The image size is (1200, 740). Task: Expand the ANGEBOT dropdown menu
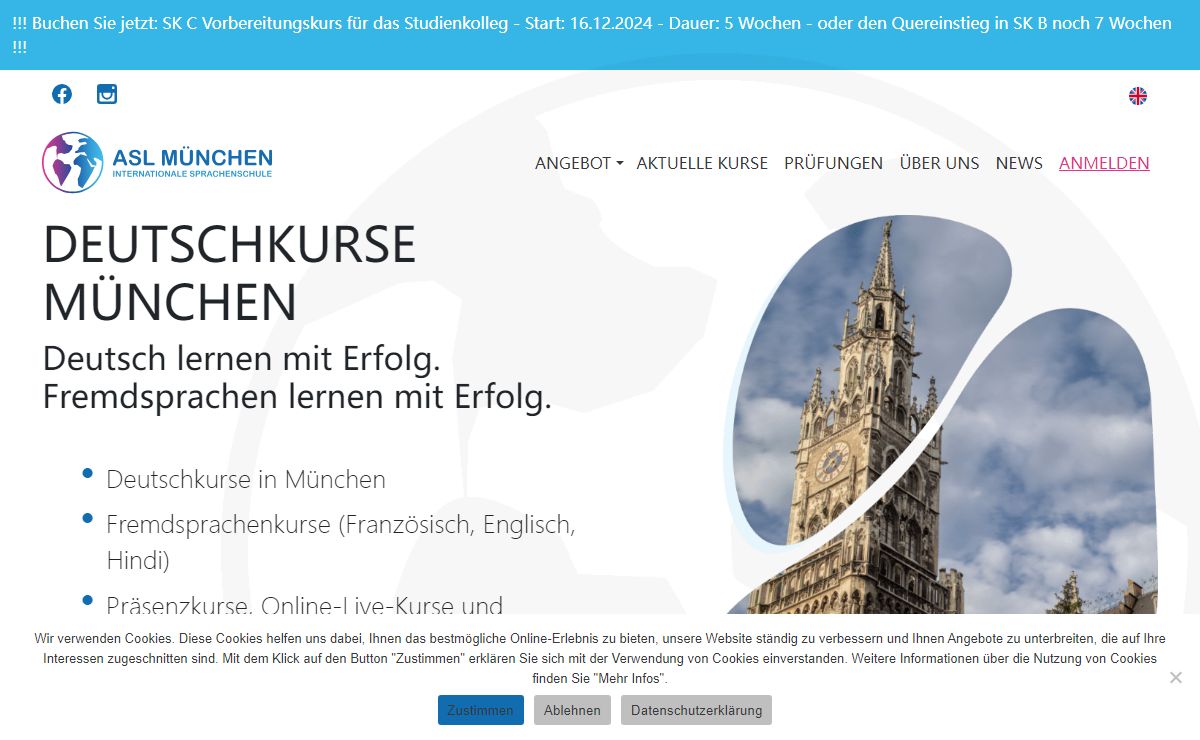[x=579, y=163]
